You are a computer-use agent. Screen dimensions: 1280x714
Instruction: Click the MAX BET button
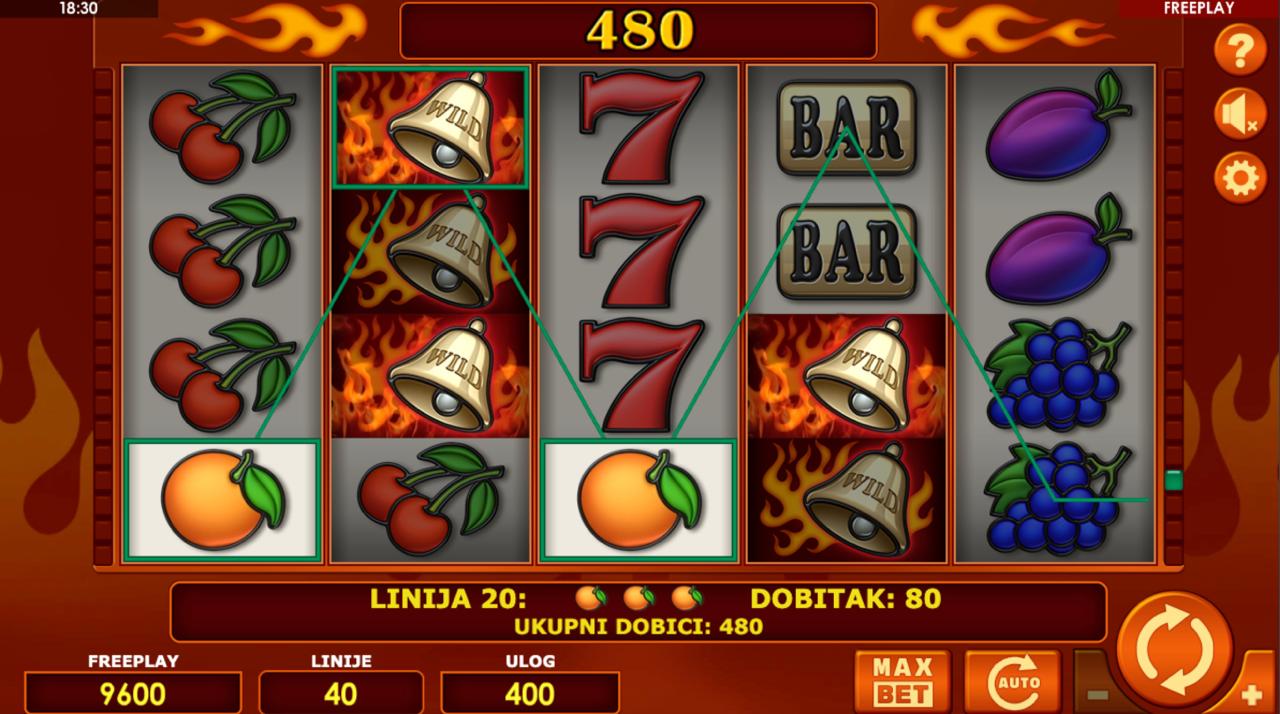[903, 682]
